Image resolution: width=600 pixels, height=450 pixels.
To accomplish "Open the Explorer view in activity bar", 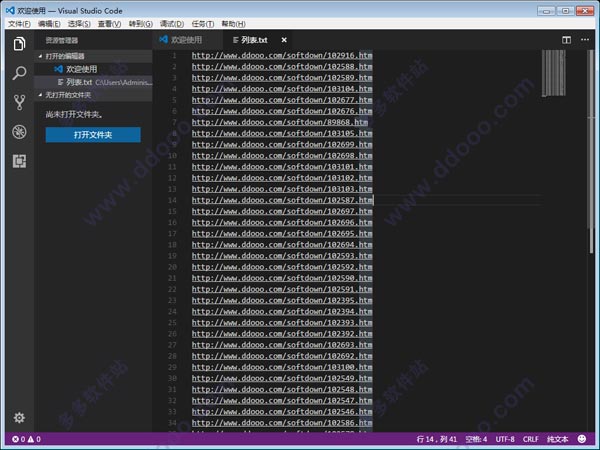I will (x=20, y=44).
